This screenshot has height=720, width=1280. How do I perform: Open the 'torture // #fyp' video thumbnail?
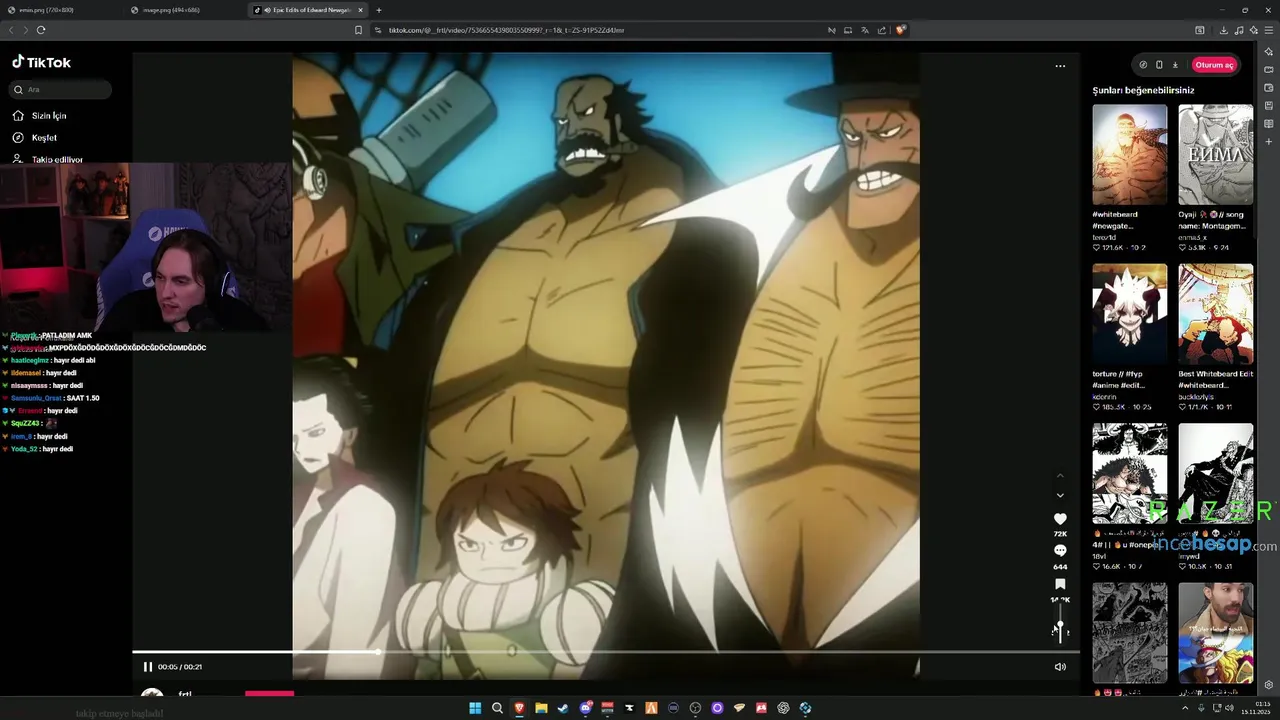coord(1129,314)
